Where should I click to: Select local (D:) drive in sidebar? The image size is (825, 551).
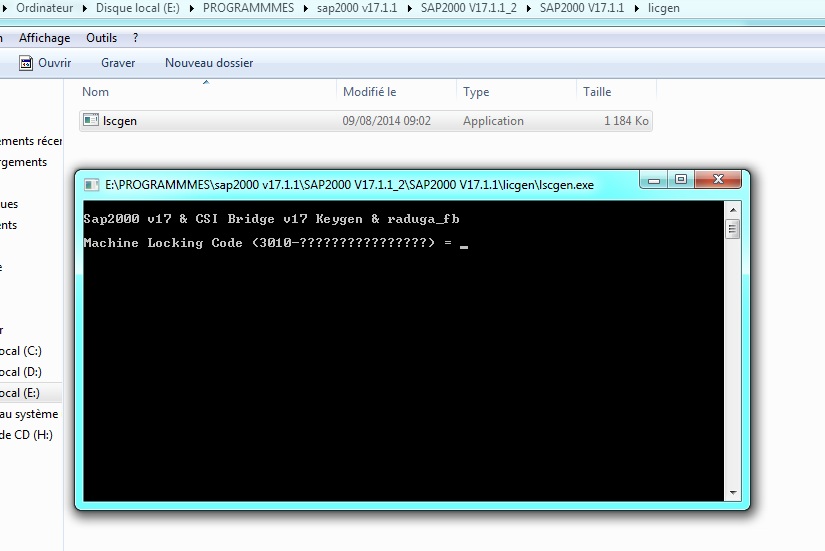coord(21,372)
